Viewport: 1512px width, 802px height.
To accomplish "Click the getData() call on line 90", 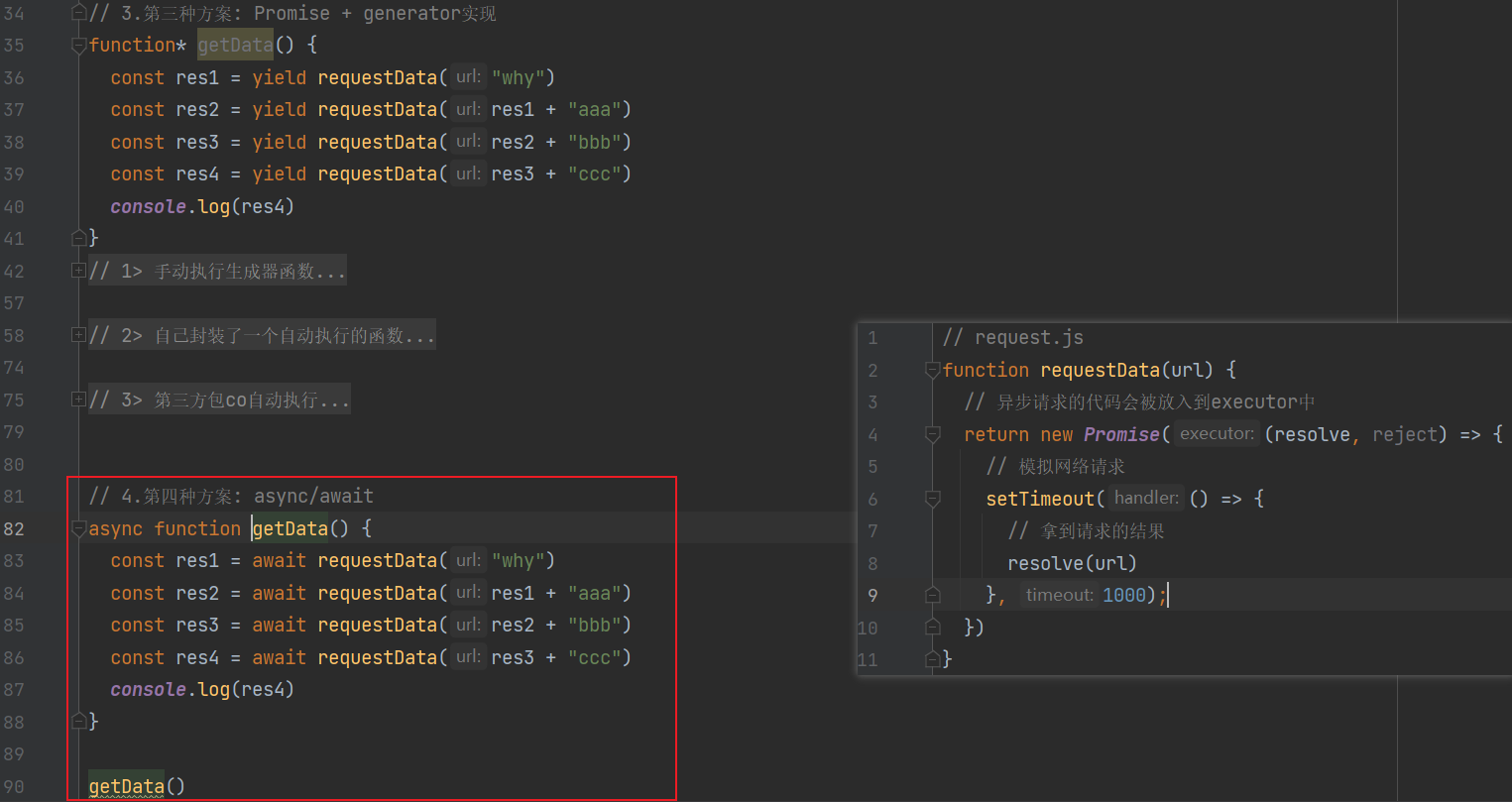I will click(137, 786).
